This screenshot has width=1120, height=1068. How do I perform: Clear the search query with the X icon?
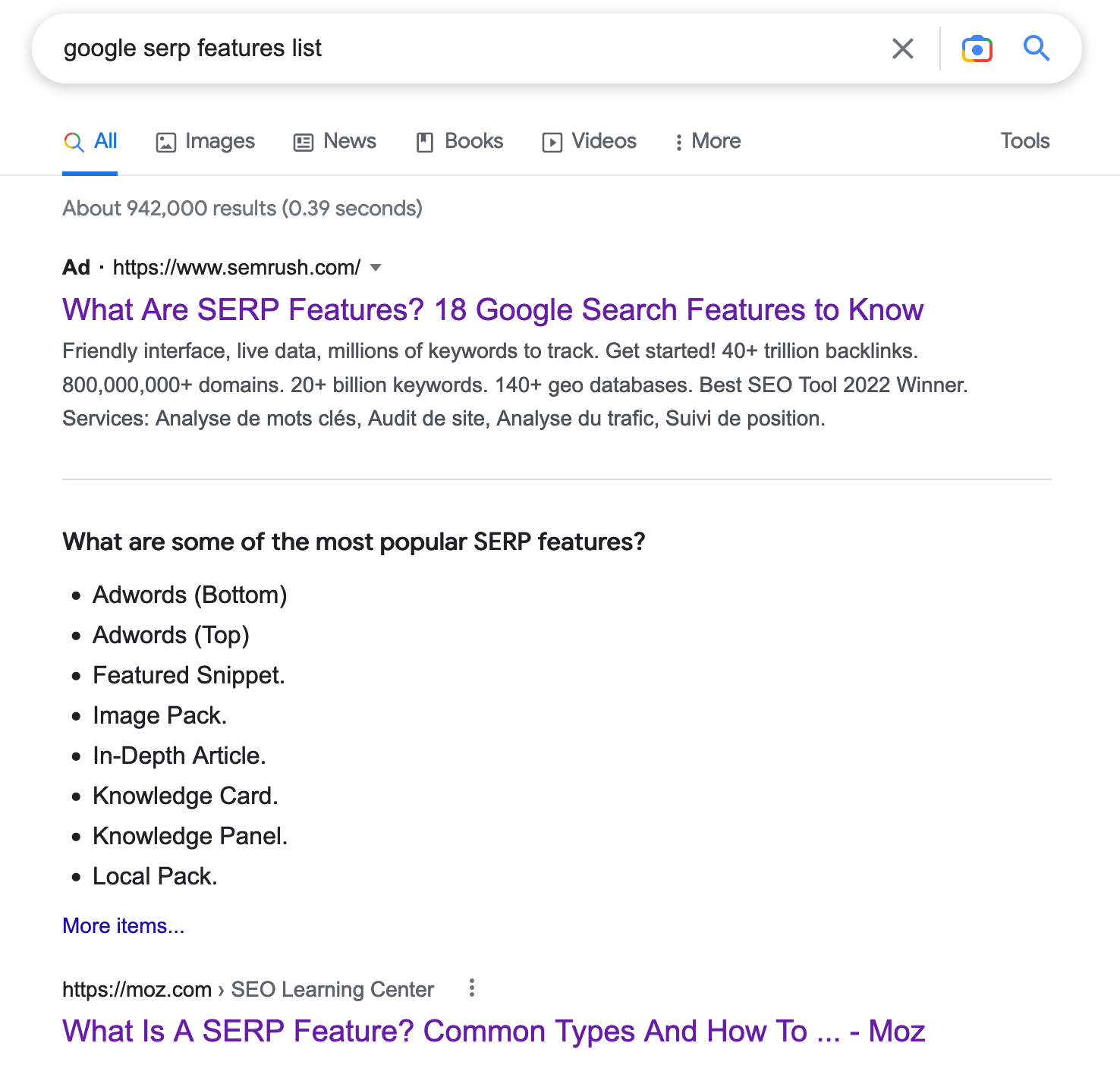point(902,48)
